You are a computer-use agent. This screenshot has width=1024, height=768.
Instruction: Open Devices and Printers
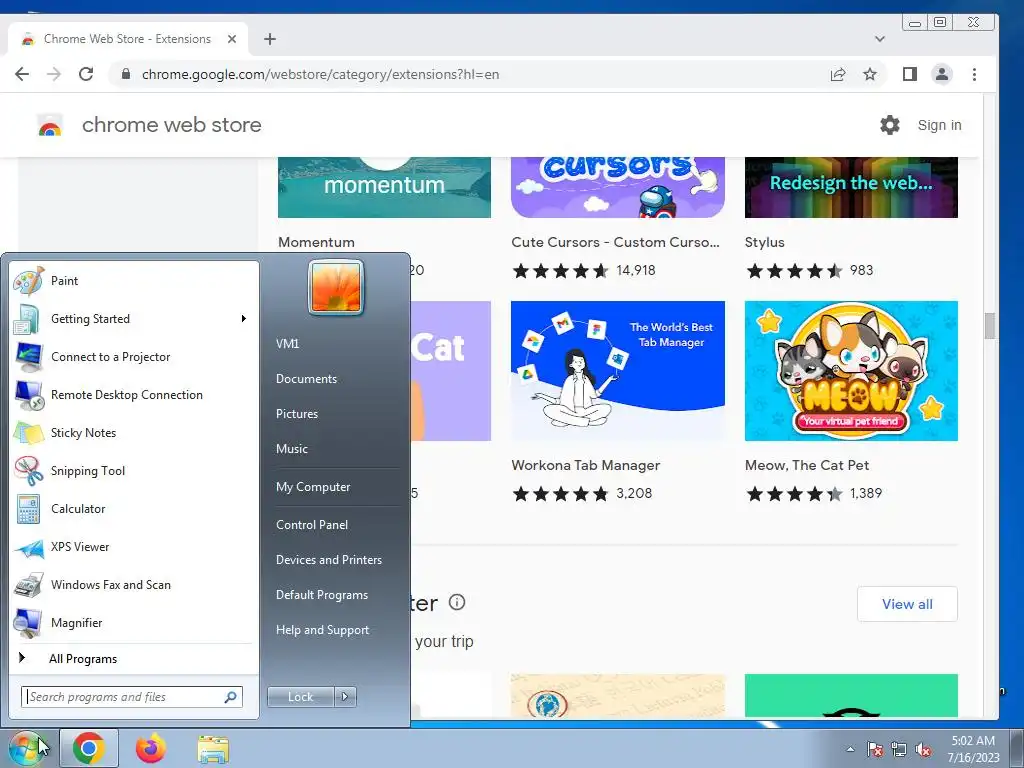point(328,560)
